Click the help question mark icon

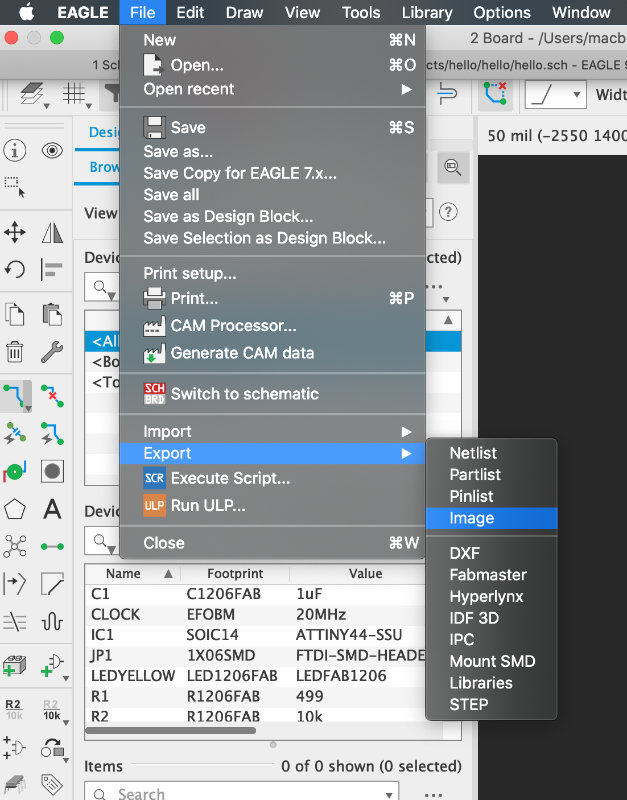(448, 212)
